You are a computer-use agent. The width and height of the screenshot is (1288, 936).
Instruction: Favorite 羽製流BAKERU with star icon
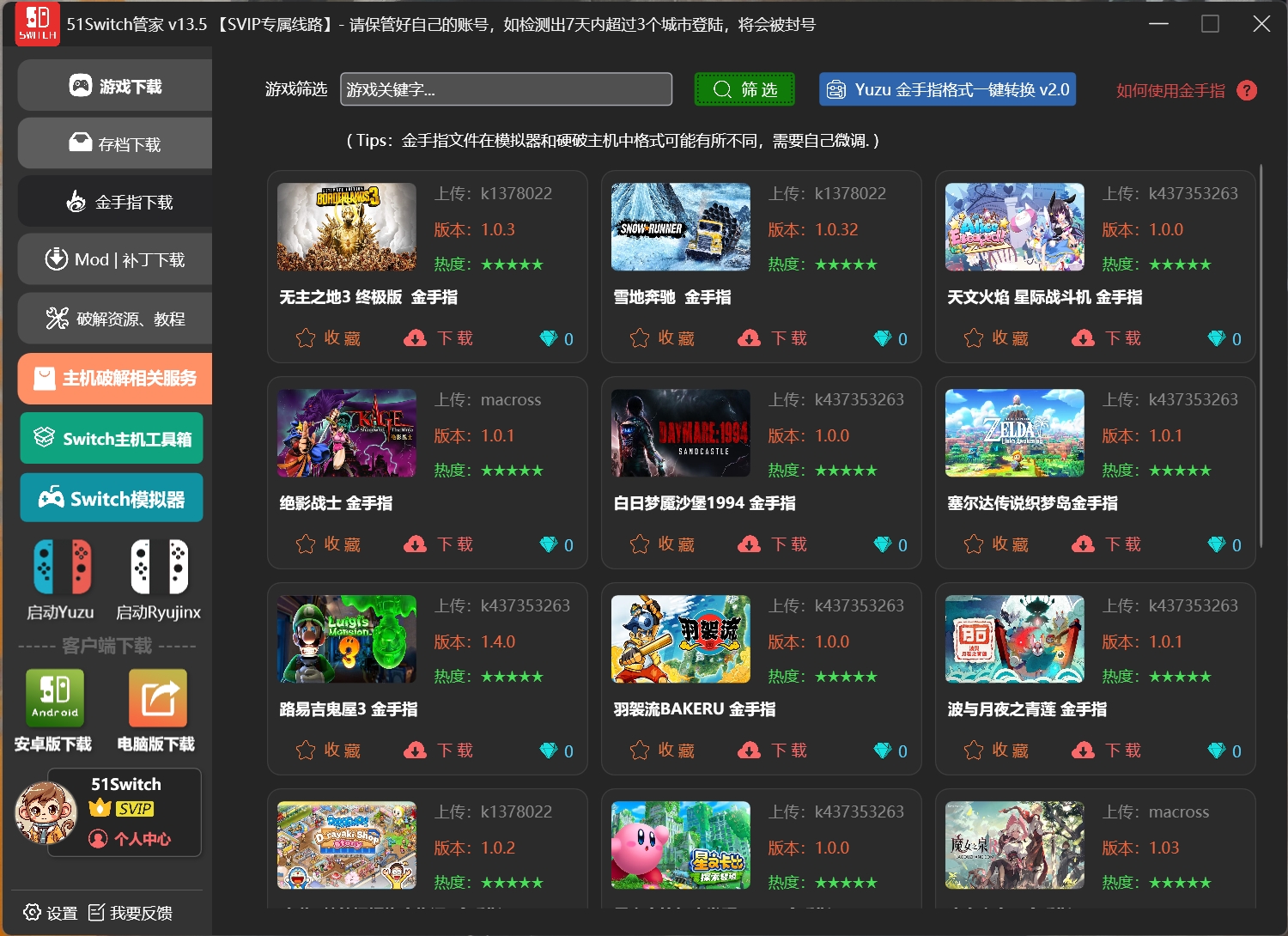coord(640,751)
